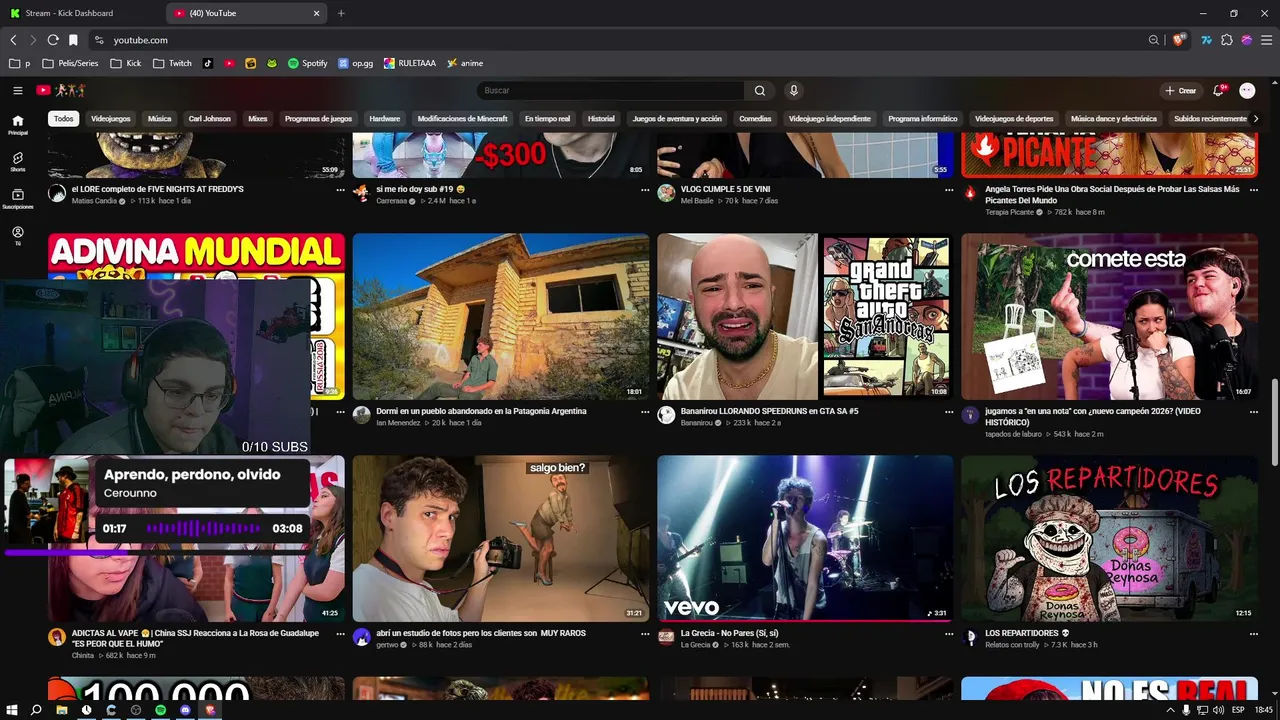Open the vevo concert thumbnail
The width and height of the screenshot is (1280, 720).
coord(805,538)
